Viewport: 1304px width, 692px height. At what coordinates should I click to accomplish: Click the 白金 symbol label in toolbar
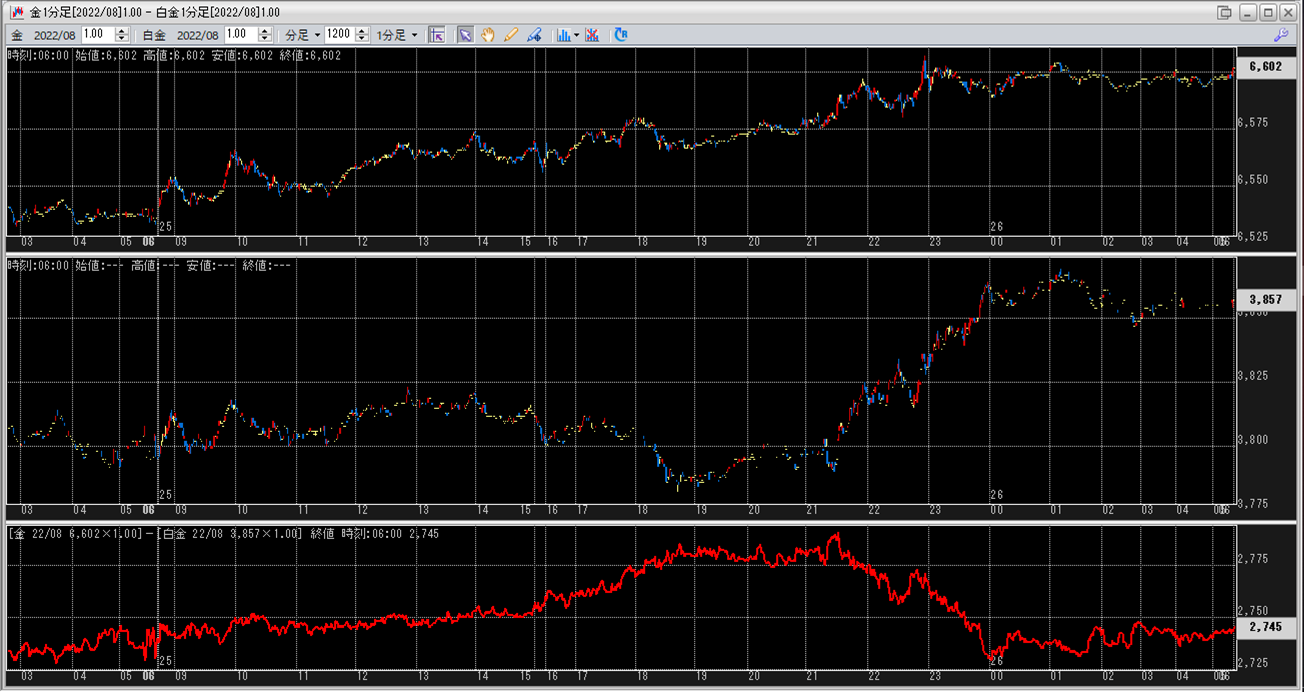click(x=156, y=35)
